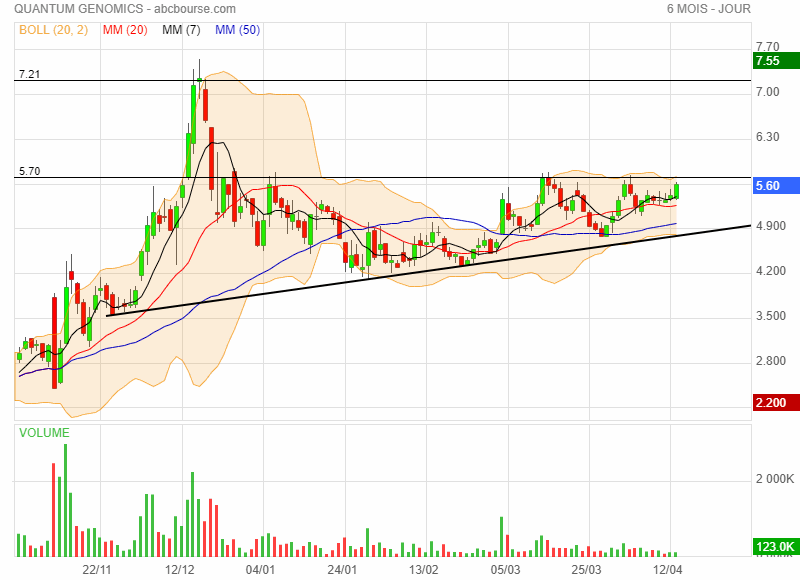
Task: Click the blue 5.60 current price tag
Action: [x=777, y=186]
